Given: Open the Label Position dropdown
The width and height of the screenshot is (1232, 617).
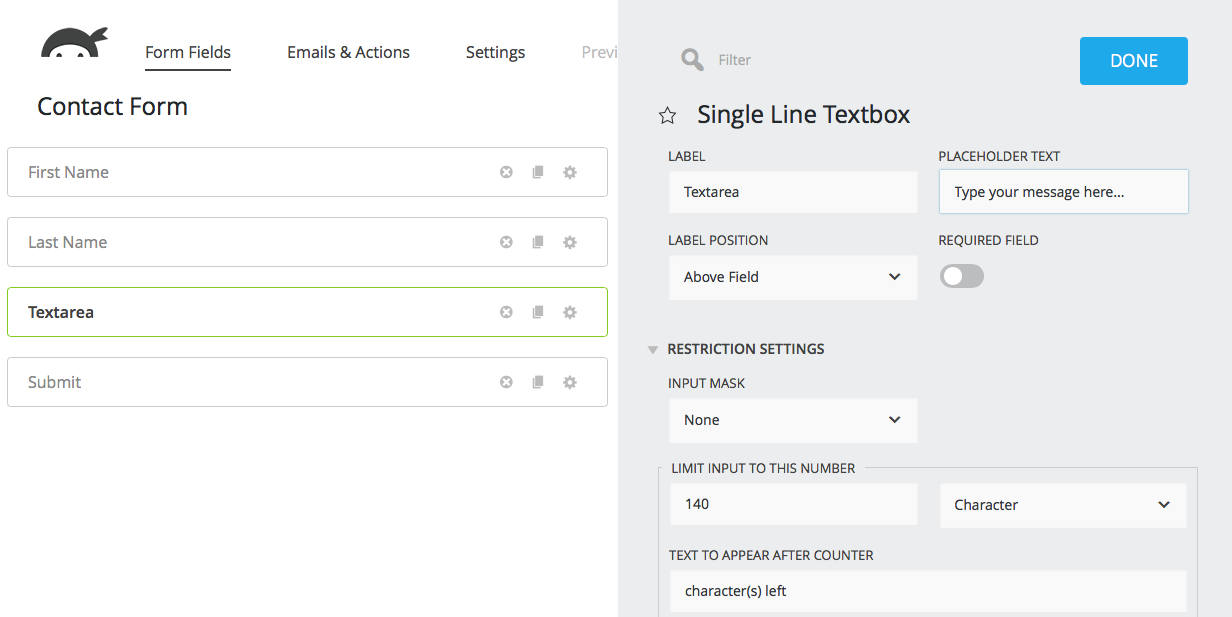Looking at the screenshot, I should pos(792,277).
